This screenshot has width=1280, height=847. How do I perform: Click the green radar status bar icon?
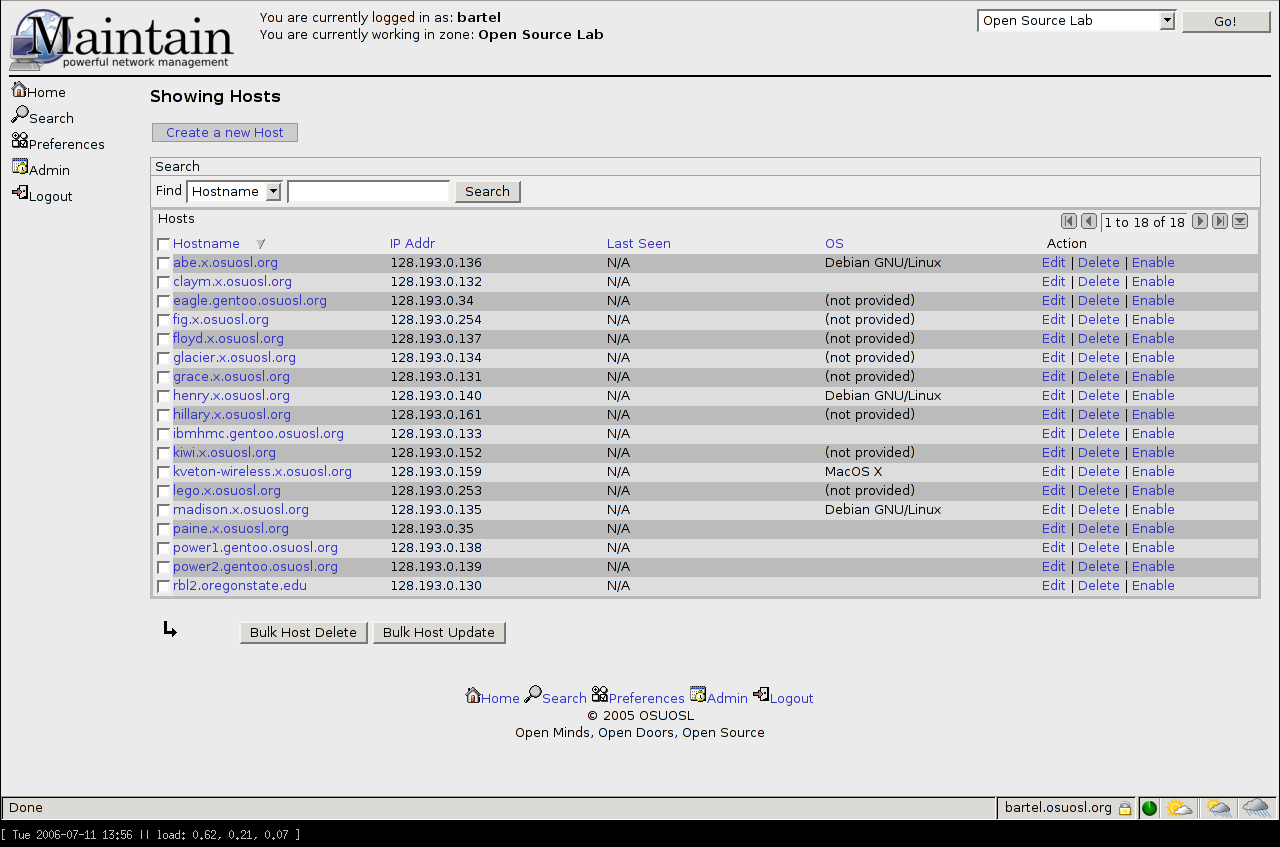coord(1149,808)
